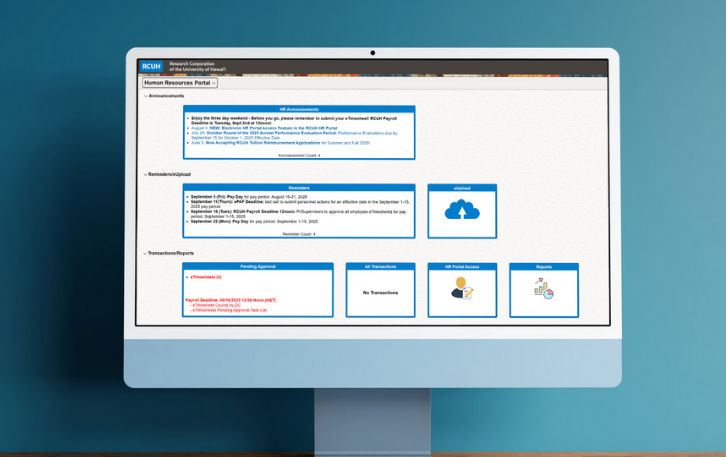The height and width of the screenshot is (457, 726).
Task: Open the HR Portal Access person icon
Action: (x=462, y=288)
